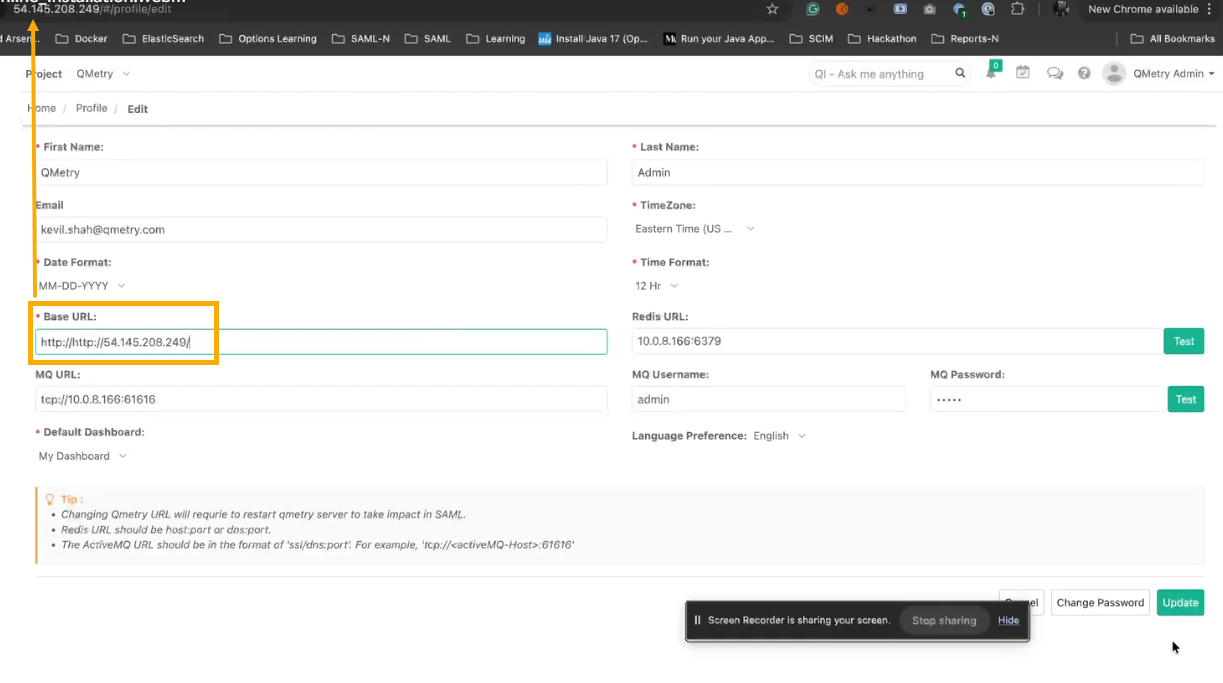1223x683 pixels.
Task: Focus the Redis URL field
Action: [x=896, y=341]
